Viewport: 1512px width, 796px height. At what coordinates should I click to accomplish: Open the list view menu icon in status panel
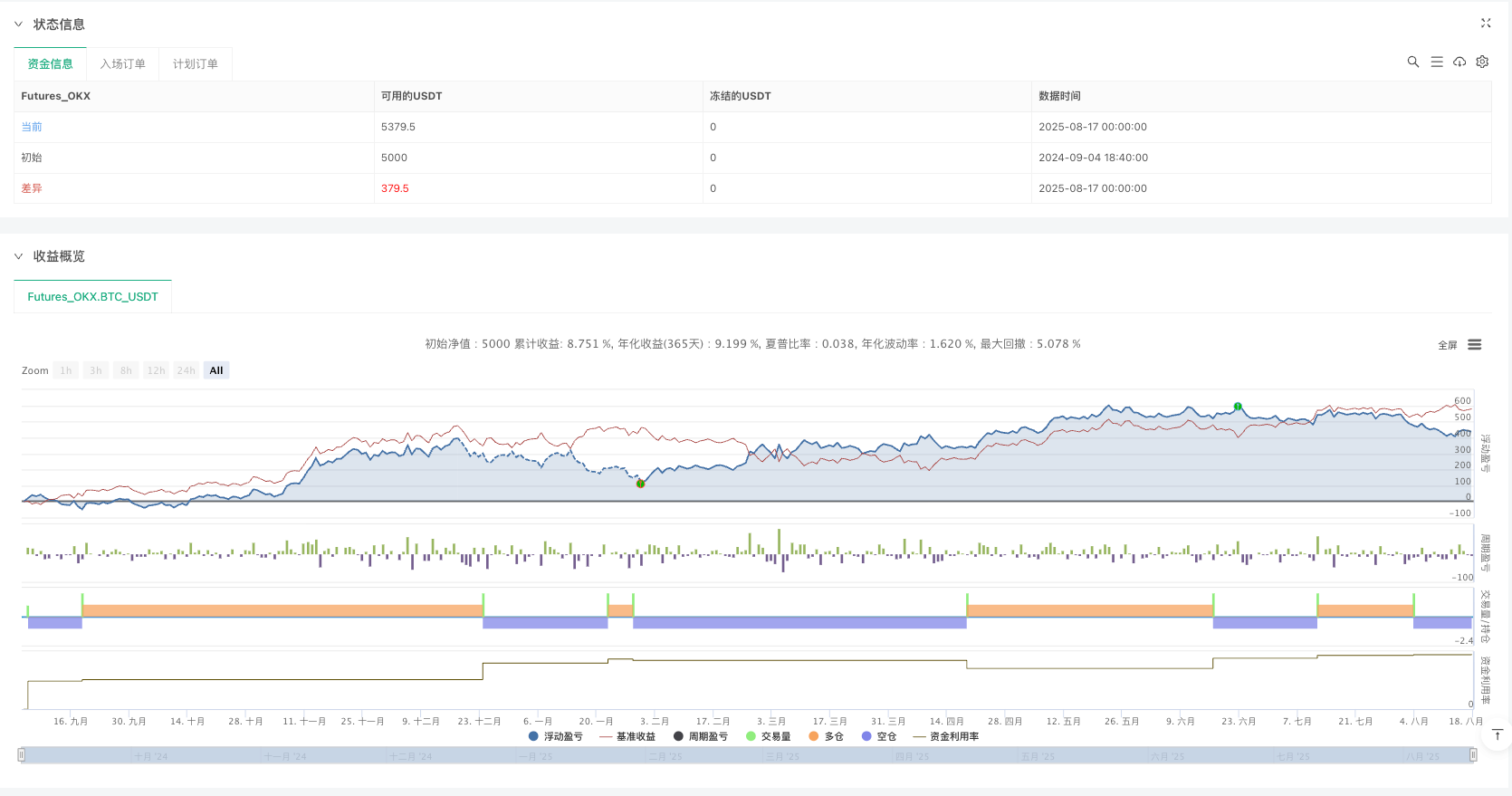point(1436,62)
